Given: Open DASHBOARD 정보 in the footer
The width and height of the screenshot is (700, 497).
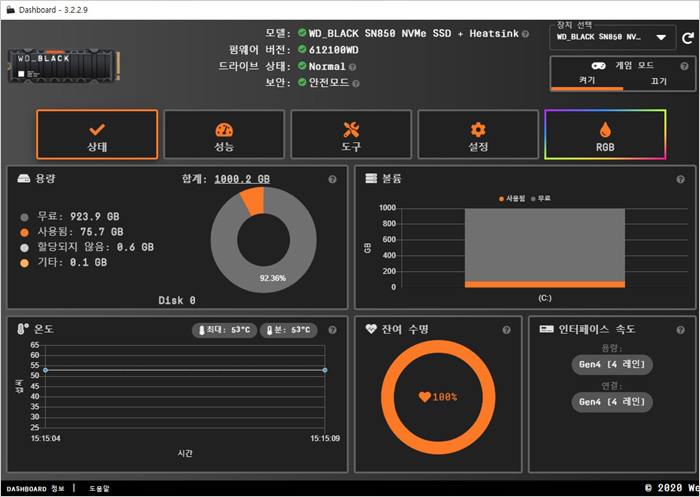Looking at the screenshot, I should (35, 489).
